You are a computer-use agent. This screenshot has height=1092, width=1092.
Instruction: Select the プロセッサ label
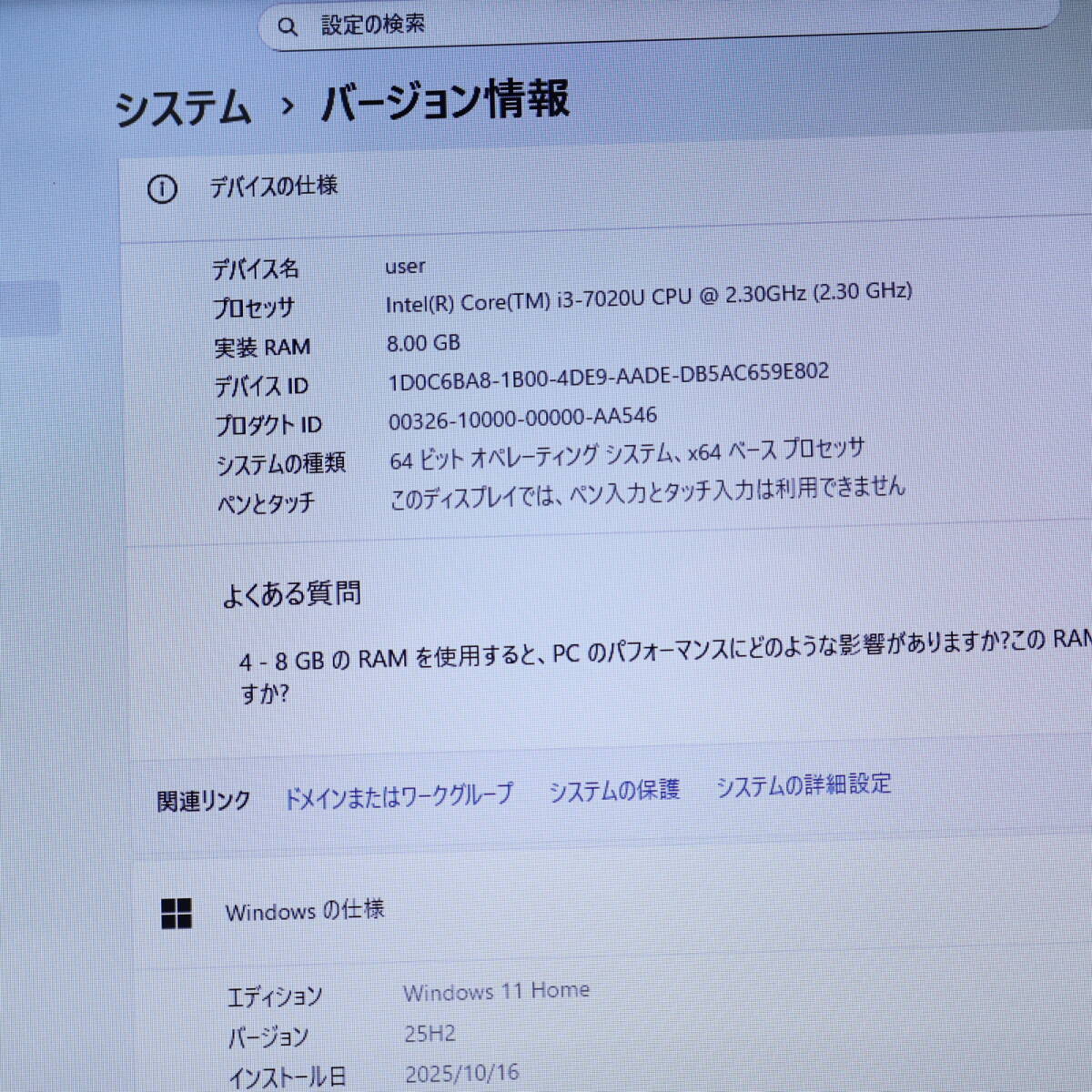[x=254, y=308]
